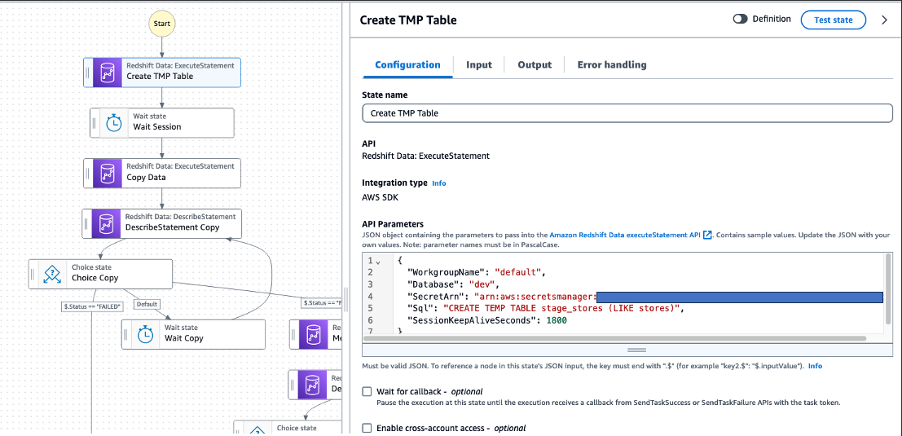Fold JSON block at line 1 arrow
This screenshot has height=436, width=902.
coord(377,260)
